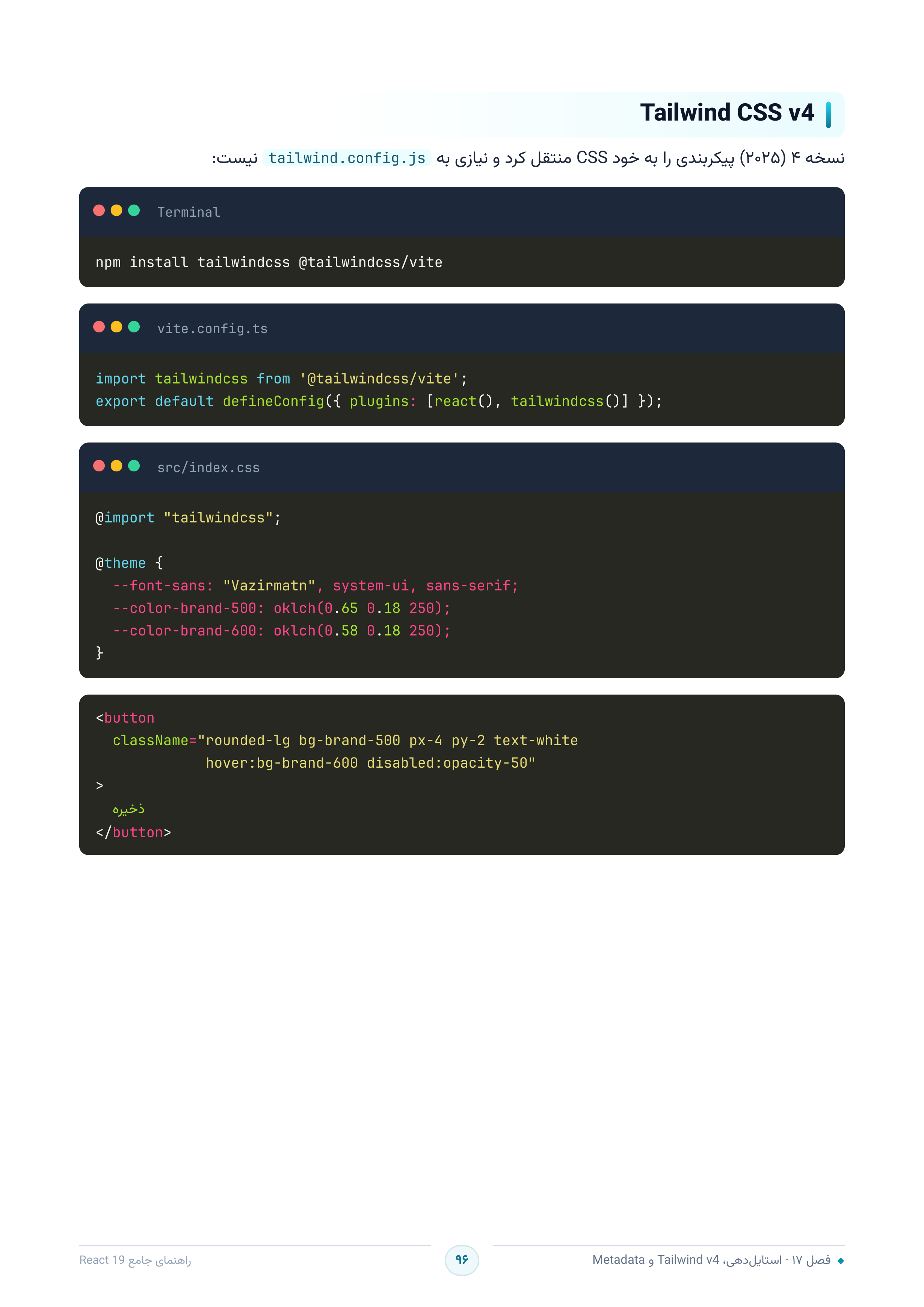Click the 'Terminal' block title

(x=189, y=212)
